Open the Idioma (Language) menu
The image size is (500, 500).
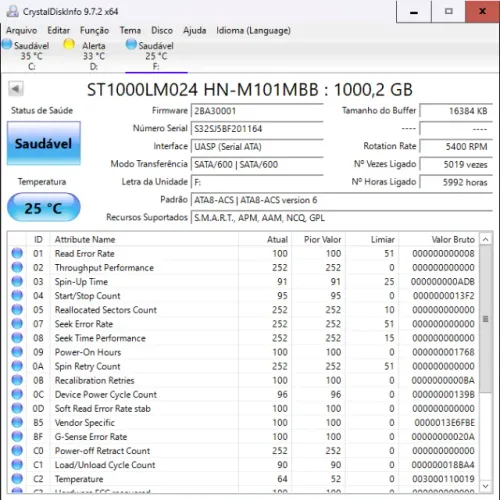253,31
